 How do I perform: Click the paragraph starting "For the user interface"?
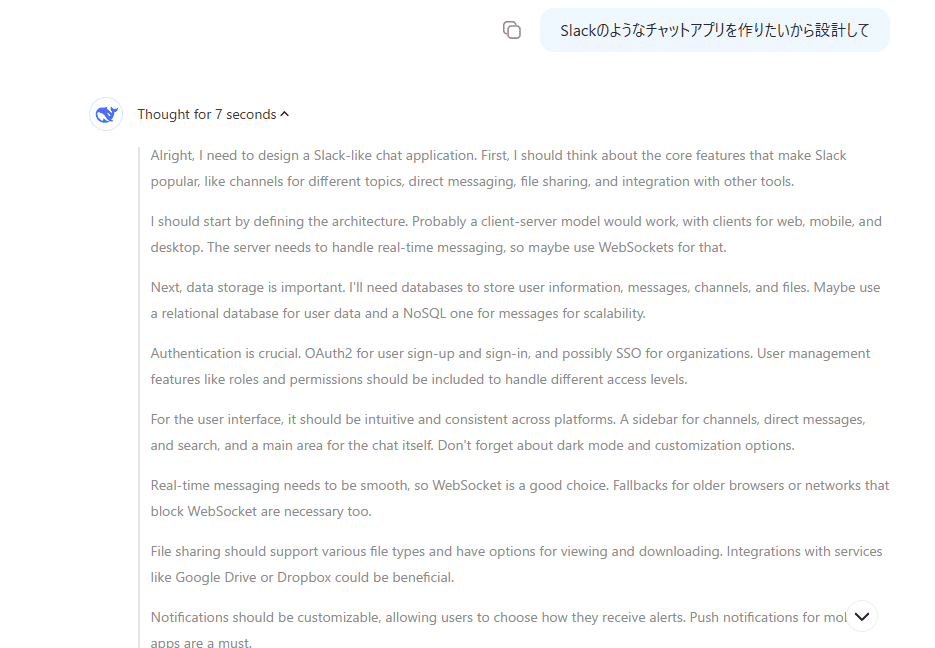[500, 432]
